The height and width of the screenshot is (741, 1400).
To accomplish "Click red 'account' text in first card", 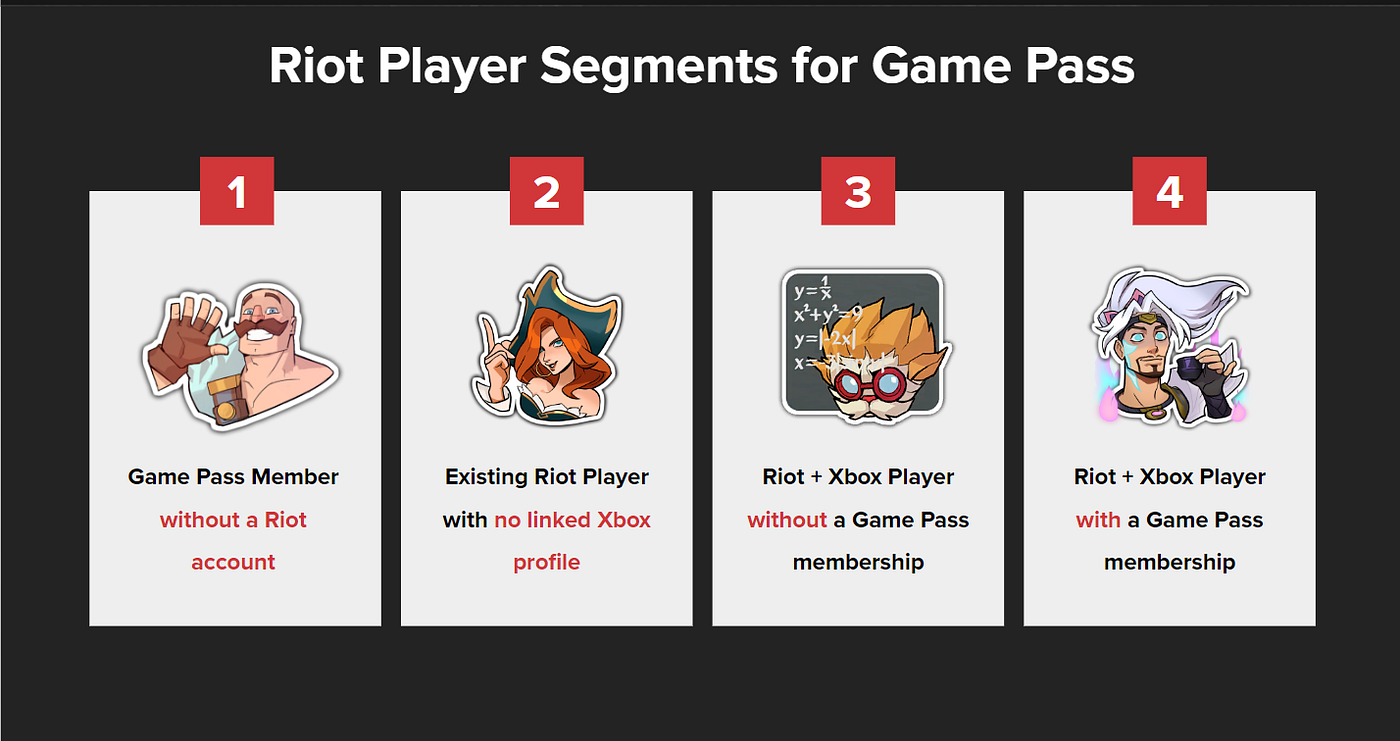I will coord(233,562).
